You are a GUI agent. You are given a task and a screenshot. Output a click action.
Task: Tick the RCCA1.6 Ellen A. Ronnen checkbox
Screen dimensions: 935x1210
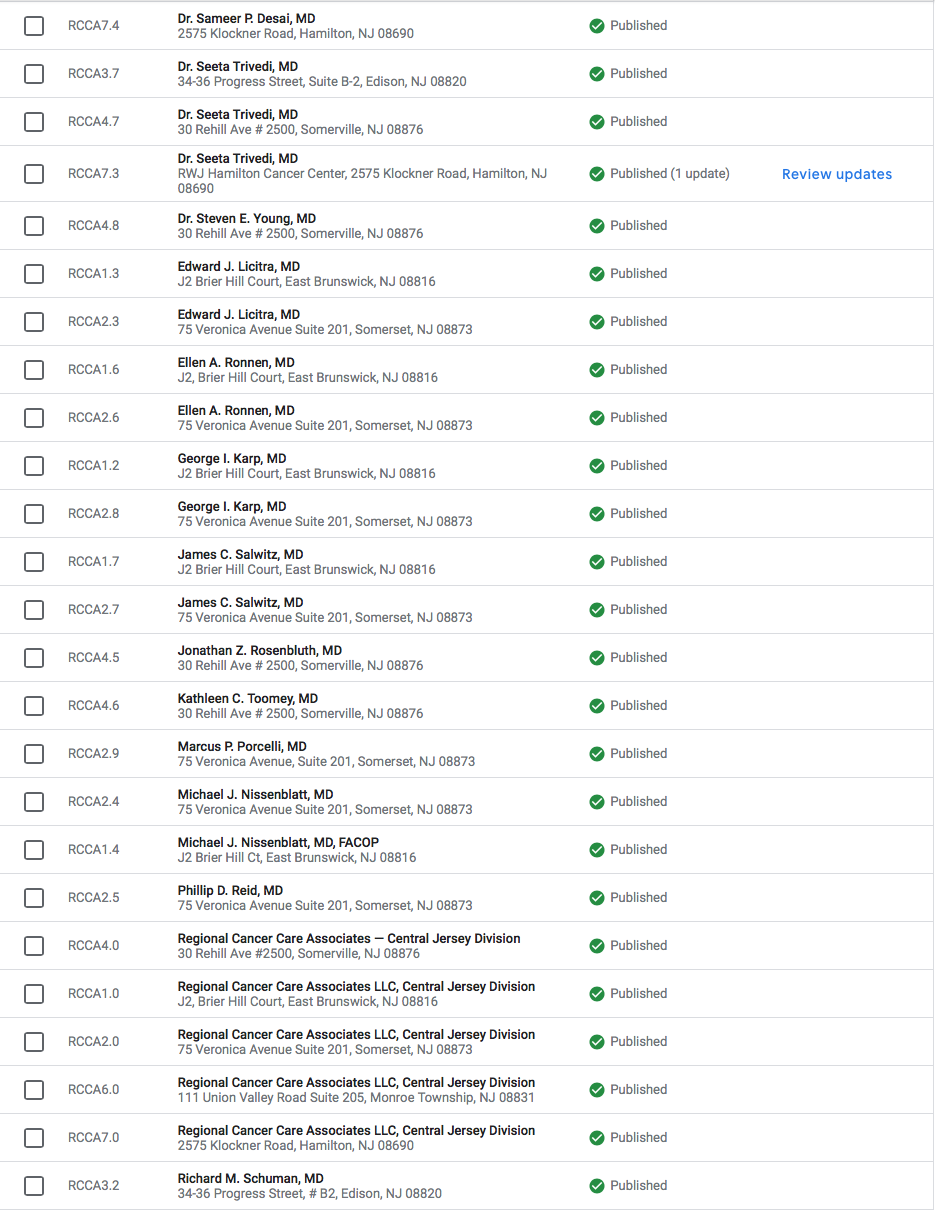pyautogui.click(x=34, y=370)
